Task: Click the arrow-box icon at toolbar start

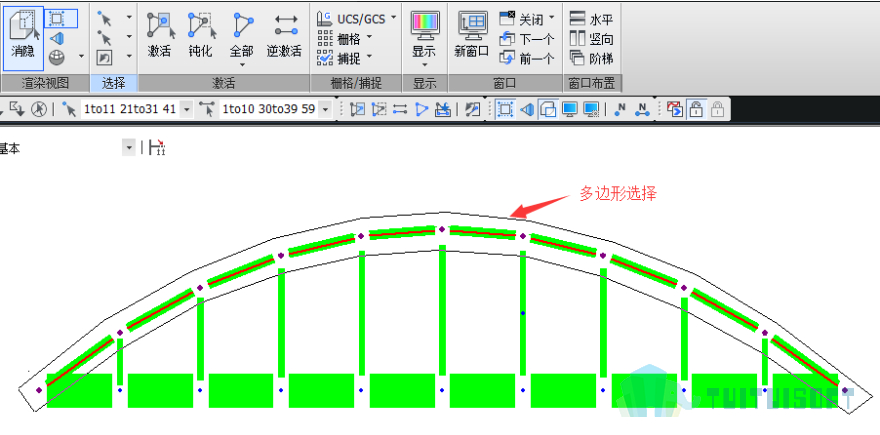Action: tap(16, 109)
